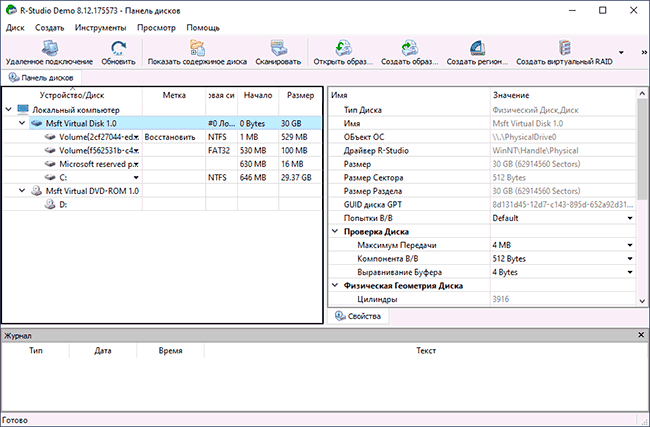
Task: Click the Msft Virtual Disk 1.0 drive icon
Action: (x=36, y=124)
